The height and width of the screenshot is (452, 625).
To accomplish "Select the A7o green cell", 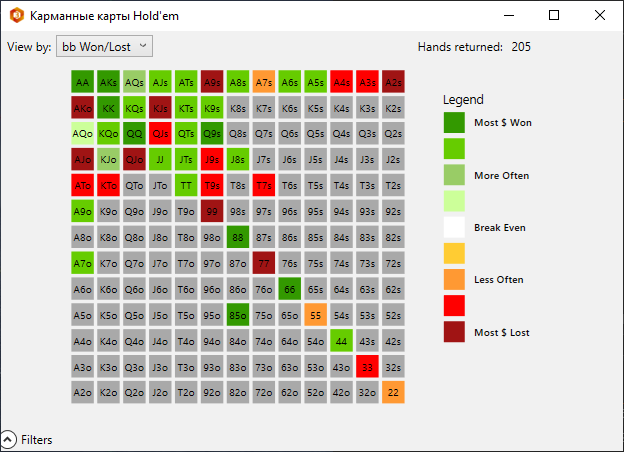I will coord(83,263).
